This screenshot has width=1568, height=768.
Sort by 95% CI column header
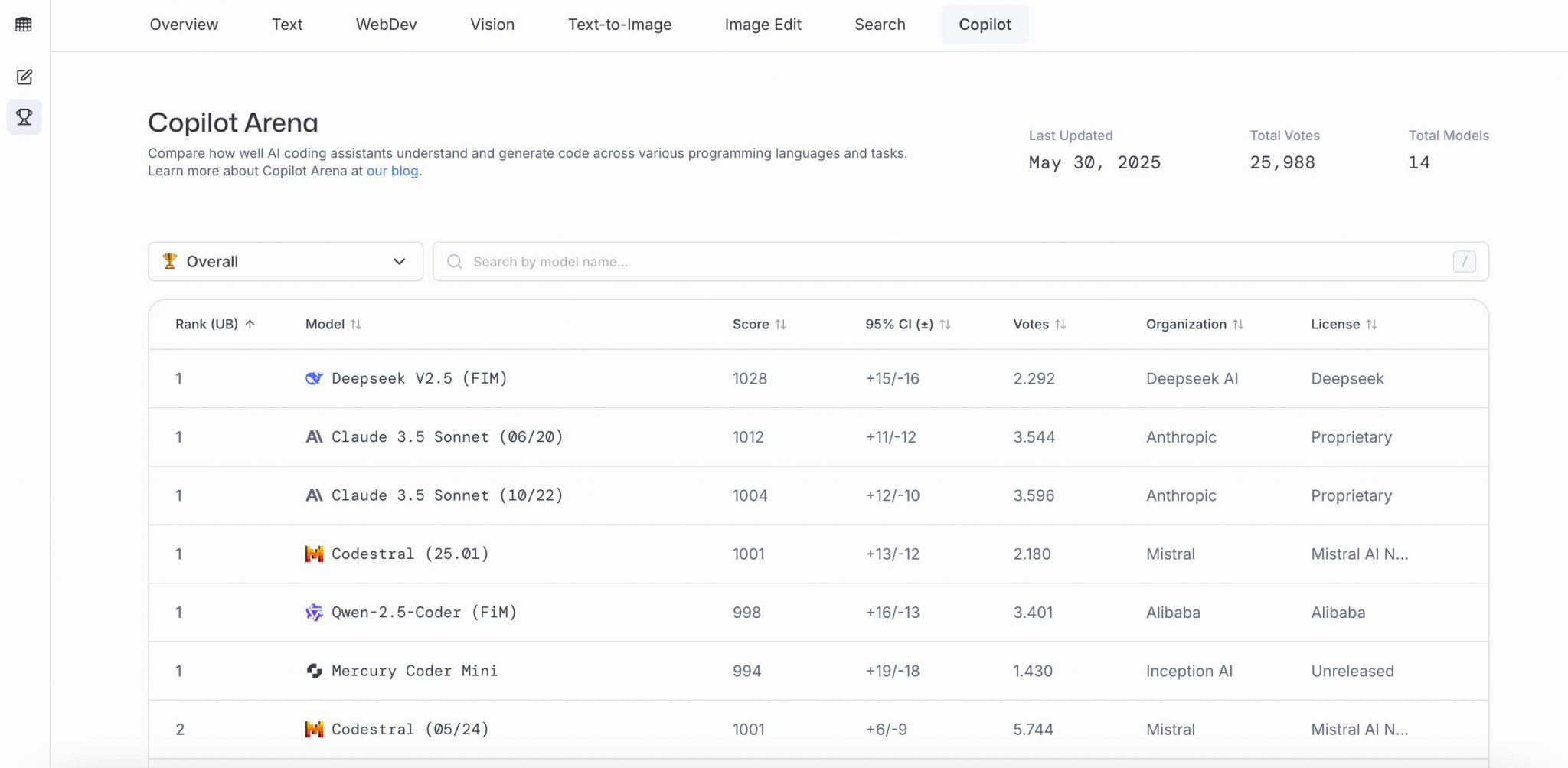[x=907, y=325]
